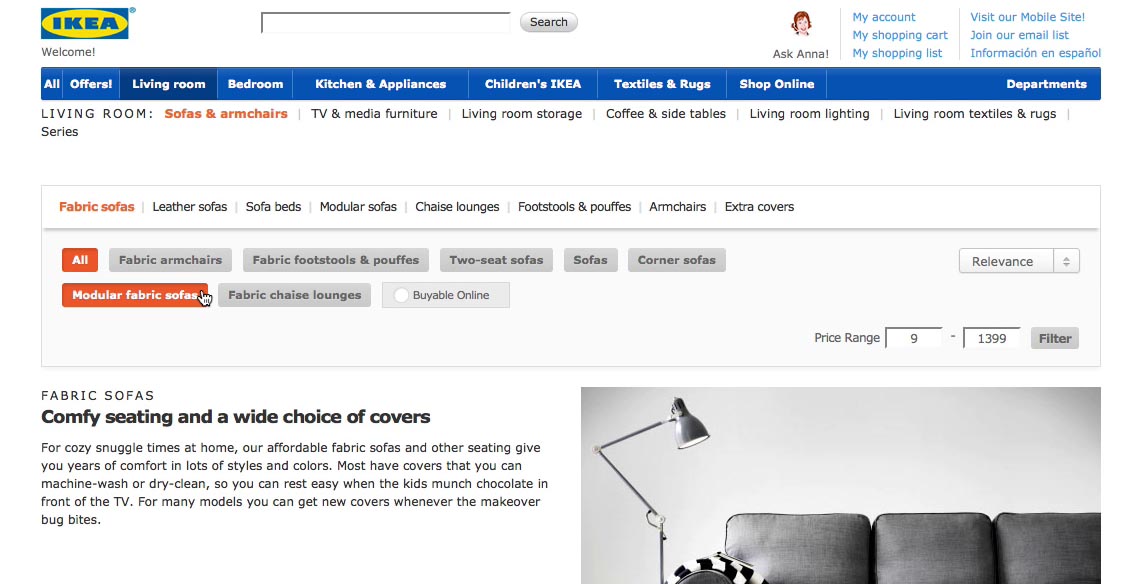Click the Filter button
The height and width of the screenshot is (584, 1138).
click(1054, 337)
